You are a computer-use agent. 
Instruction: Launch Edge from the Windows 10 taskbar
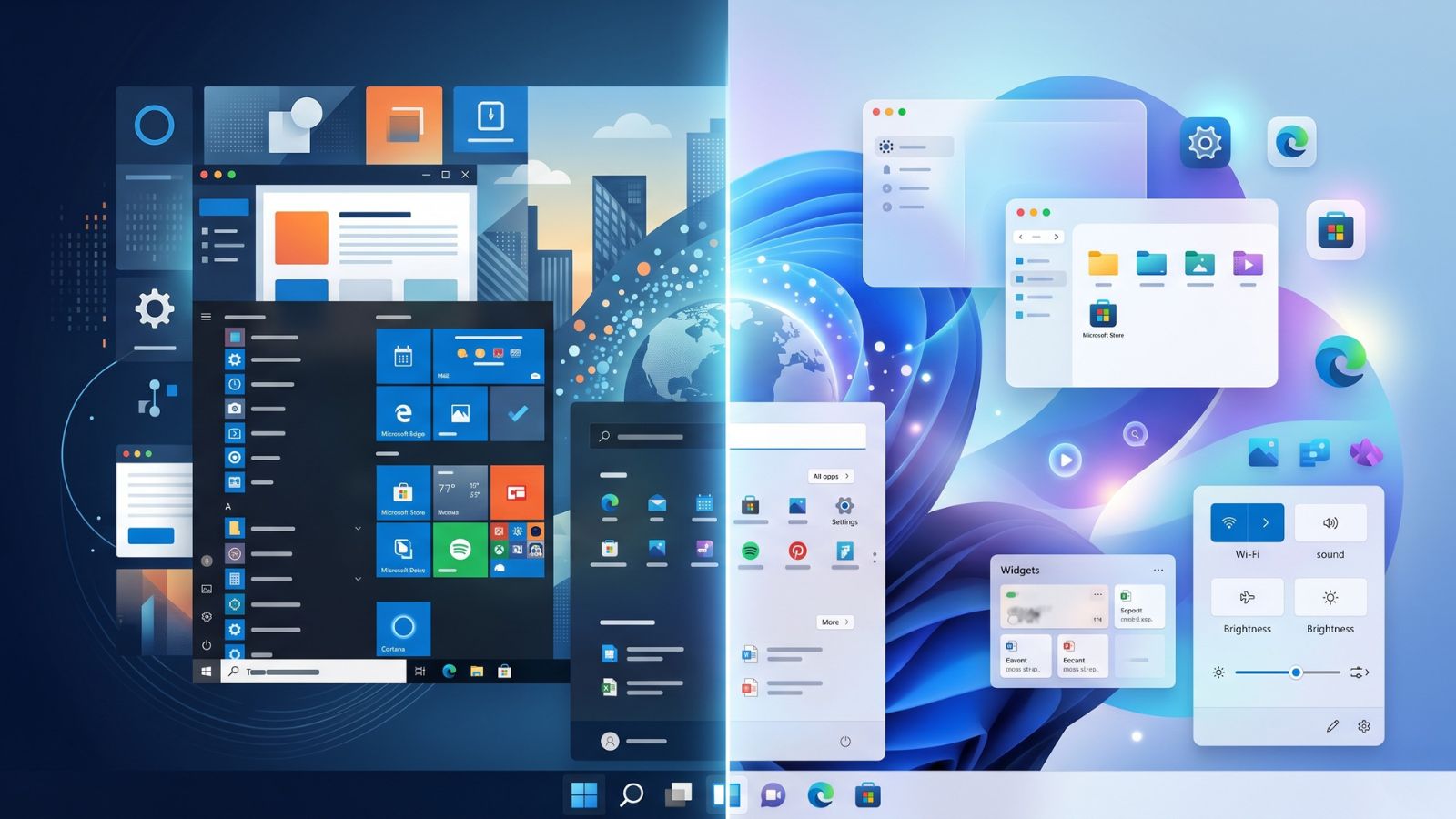[449, 672]
